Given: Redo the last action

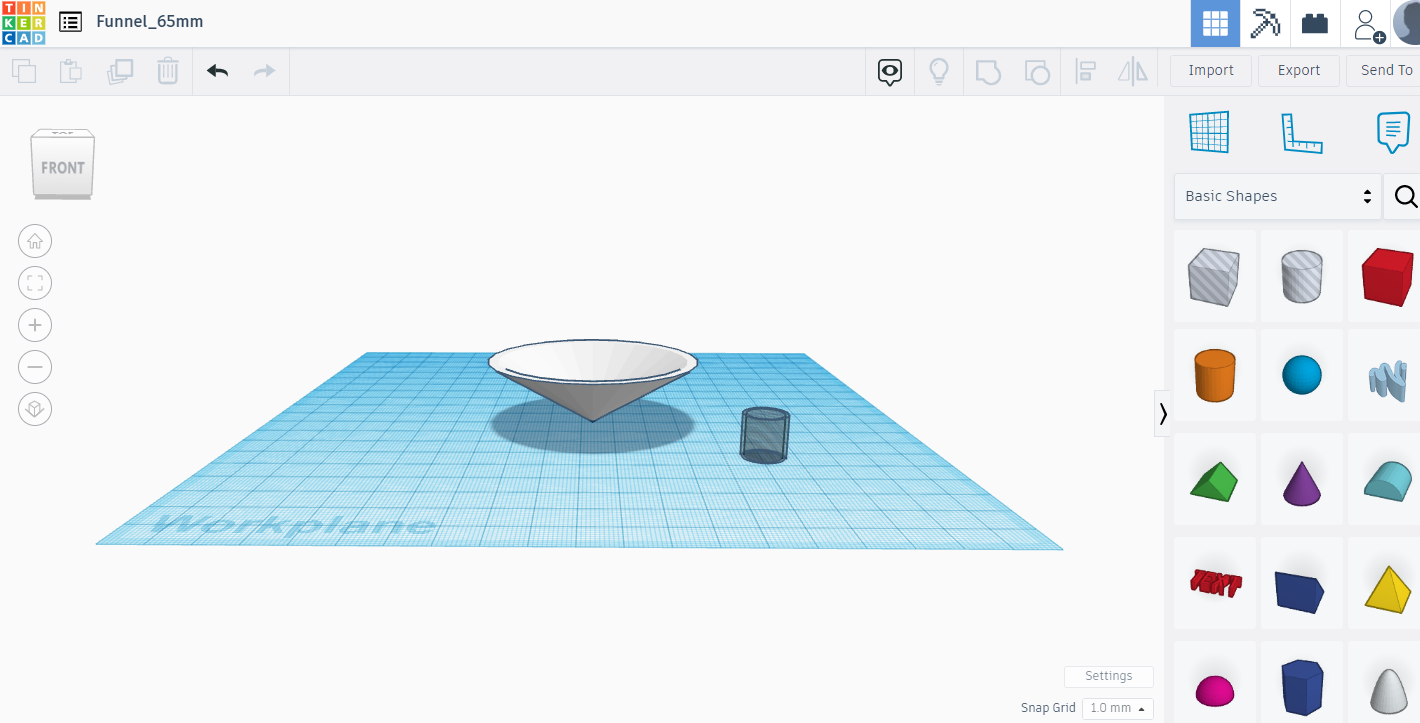Looking at the screenshot, I should click(x=264, y=71).
